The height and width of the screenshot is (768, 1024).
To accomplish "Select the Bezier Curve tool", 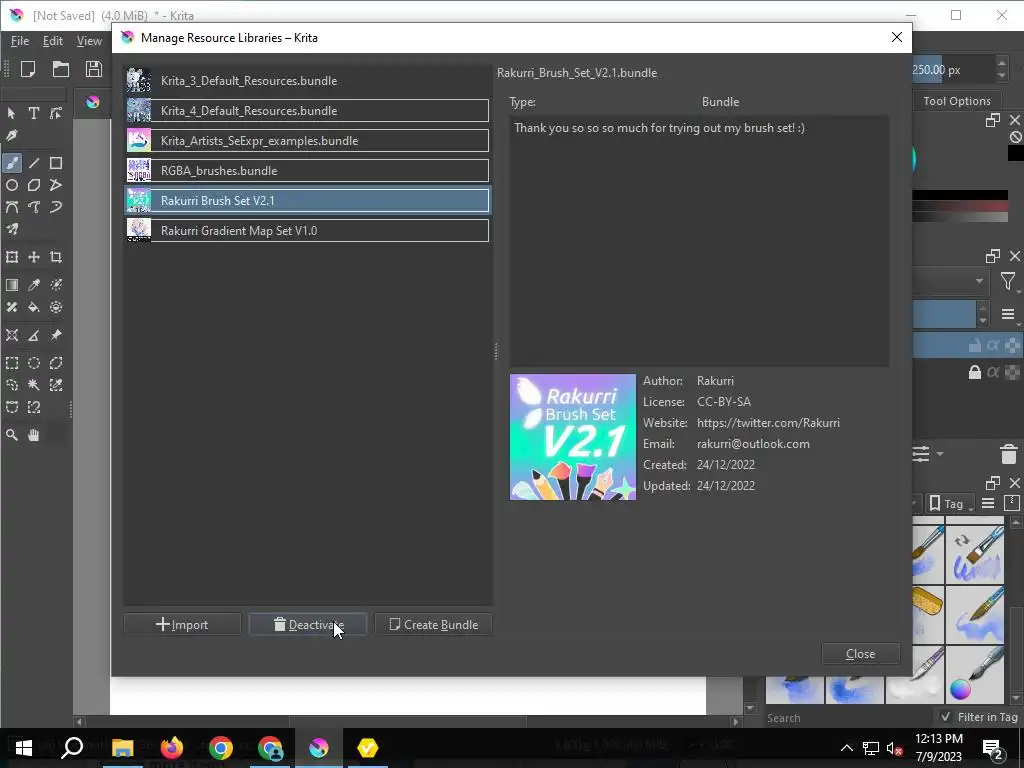I will click(x=12, y=207).
